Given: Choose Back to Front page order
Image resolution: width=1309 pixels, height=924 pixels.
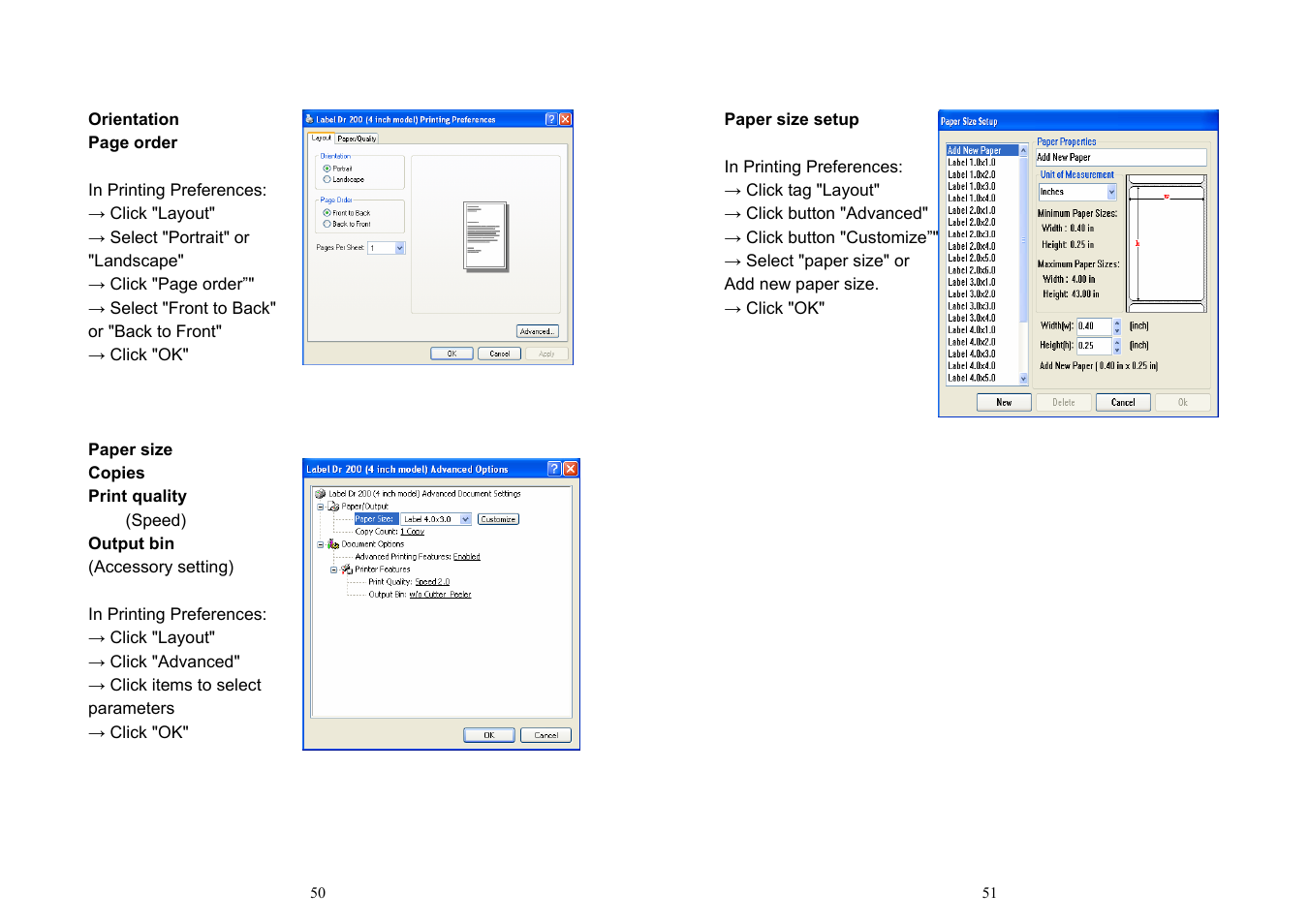Looking at the screenshot, I should 327,224.
